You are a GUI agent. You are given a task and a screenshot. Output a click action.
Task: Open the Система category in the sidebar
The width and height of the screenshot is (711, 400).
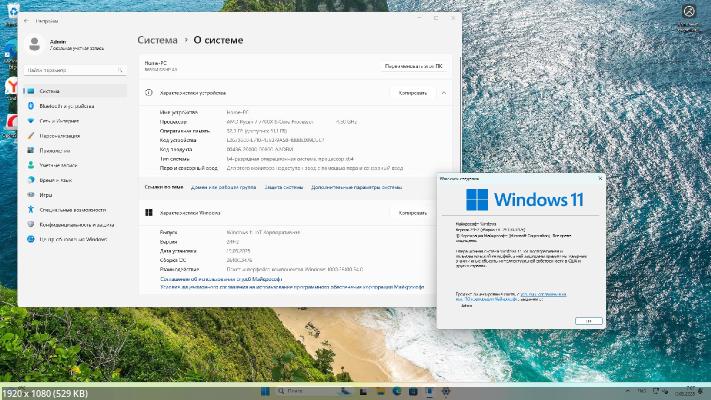point(75,91)
